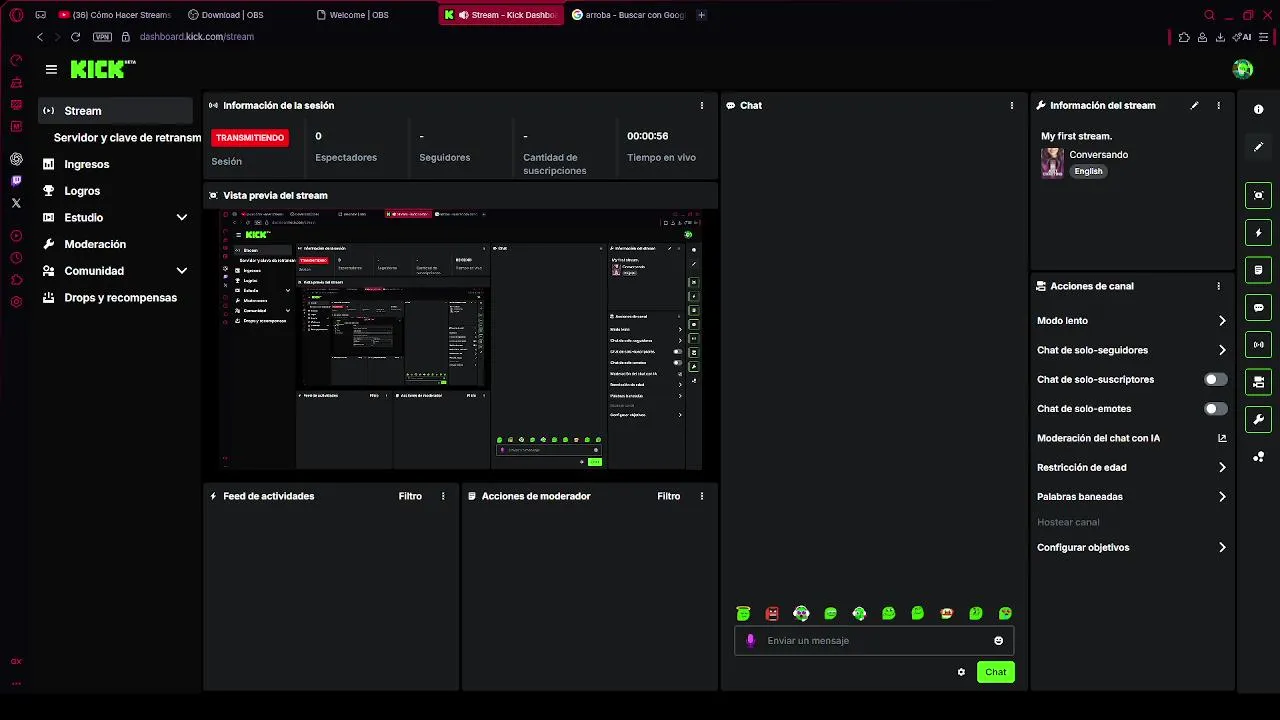Screen dimensions: 1280x720
Task: Open options for Información de la sesión
Action: tap(702, 105)
